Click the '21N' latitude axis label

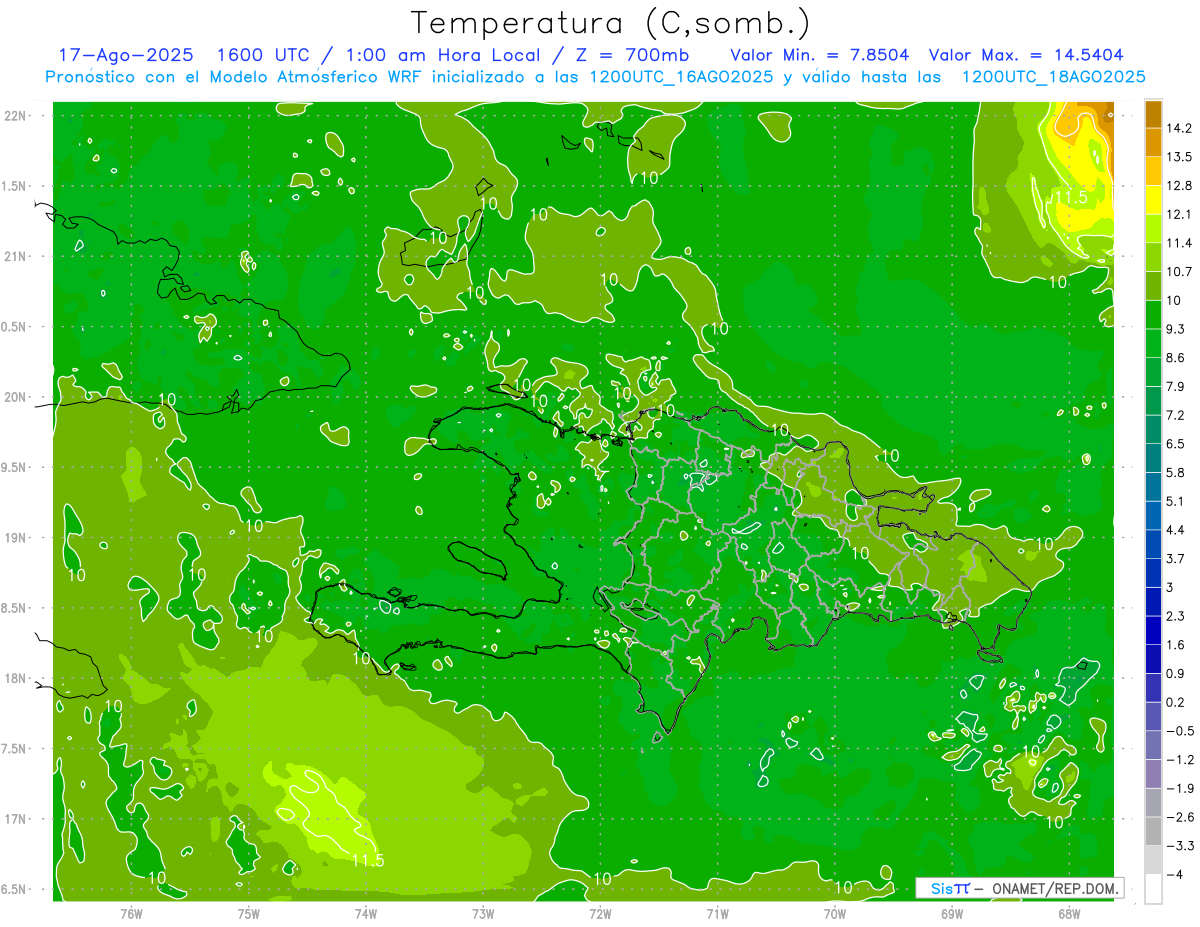tap(15, 256)
